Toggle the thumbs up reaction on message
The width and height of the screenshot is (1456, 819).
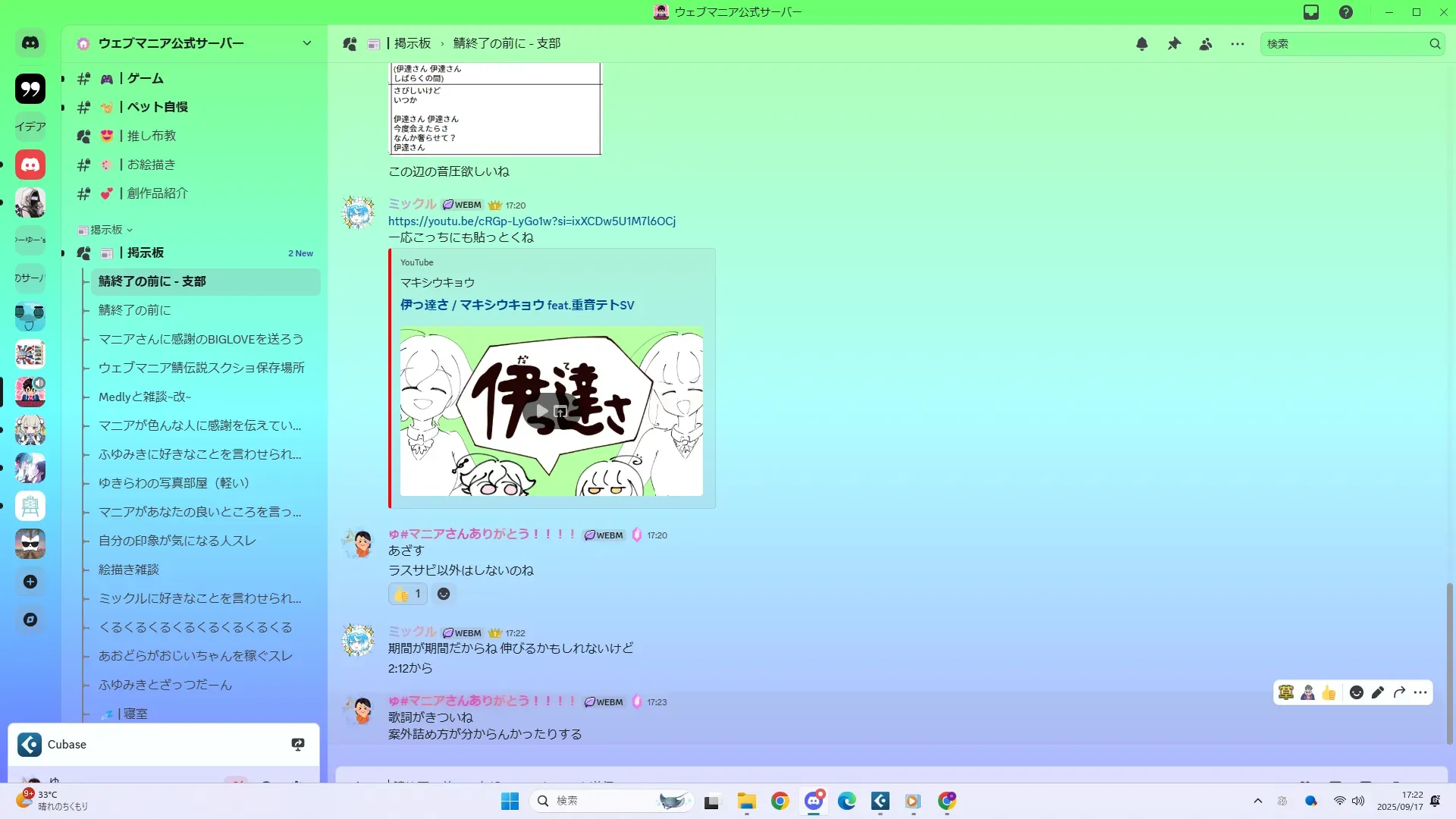408,594
